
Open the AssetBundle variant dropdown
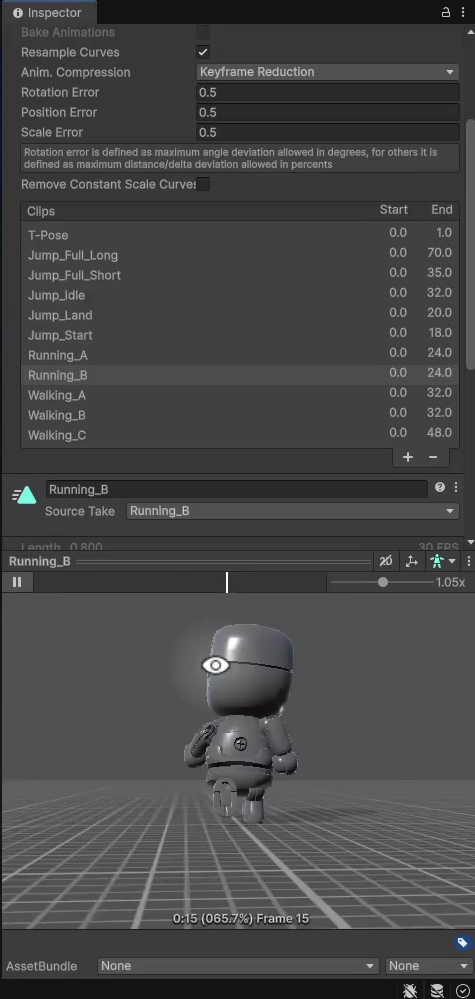tap(429, 966)
